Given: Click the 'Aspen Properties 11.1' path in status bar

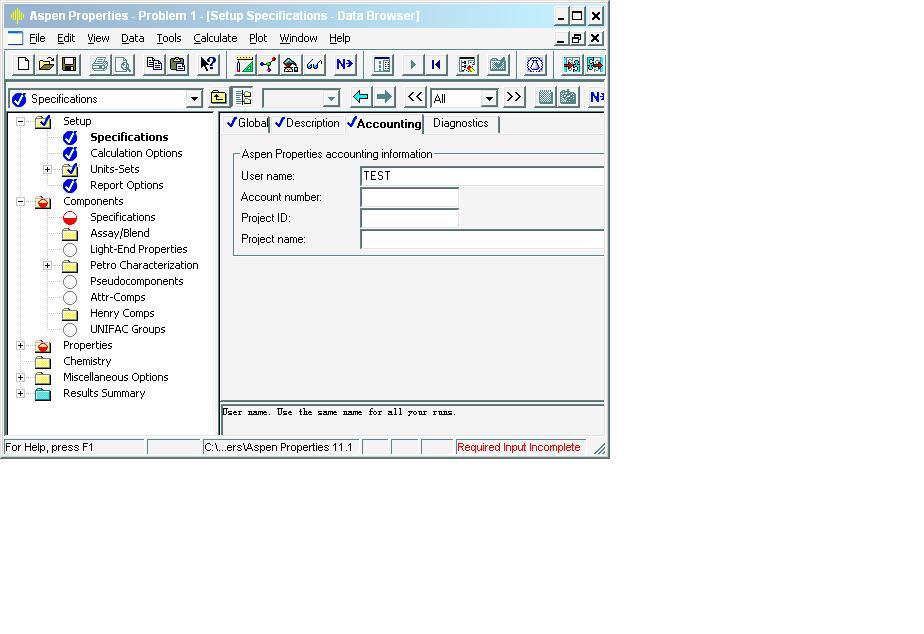Looking at the screenshot, I should pos(278,447).
